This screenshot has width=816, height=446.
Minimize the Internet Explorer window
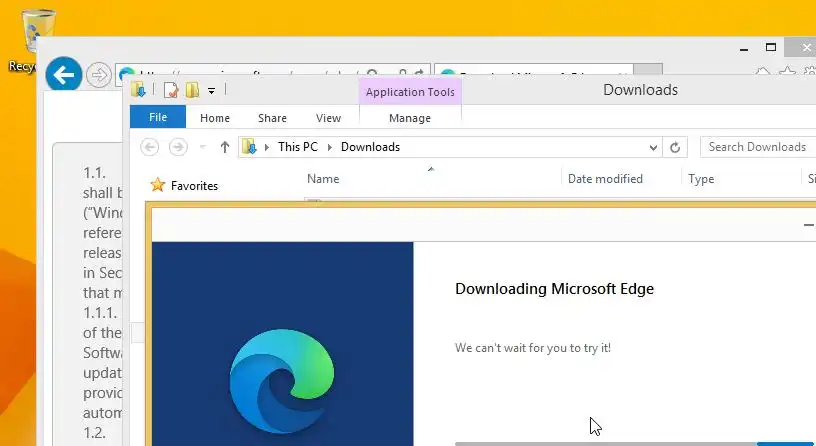[744, 48]
